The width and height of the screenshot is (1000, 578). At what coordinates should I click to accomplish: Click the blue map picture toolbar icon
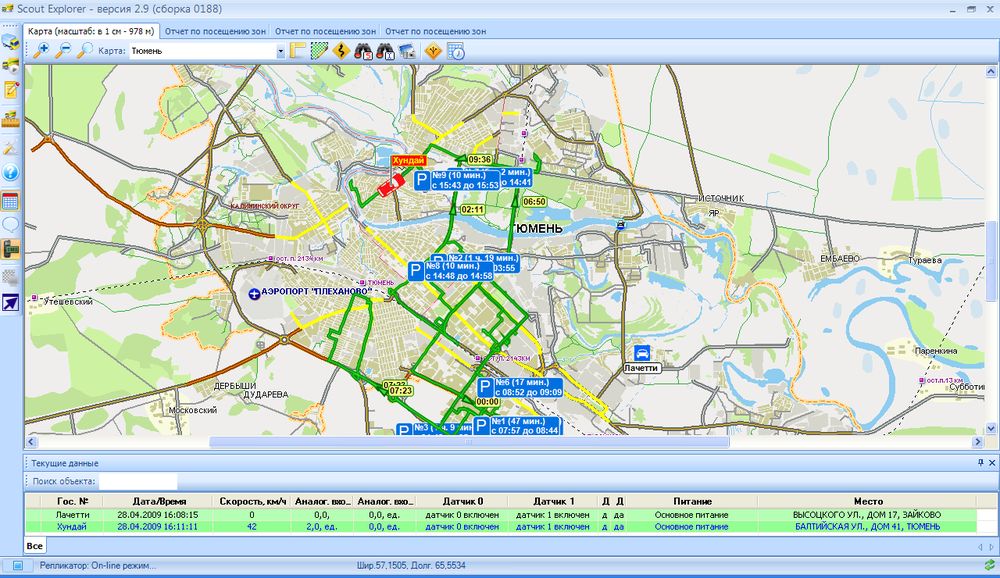point(407,51)
